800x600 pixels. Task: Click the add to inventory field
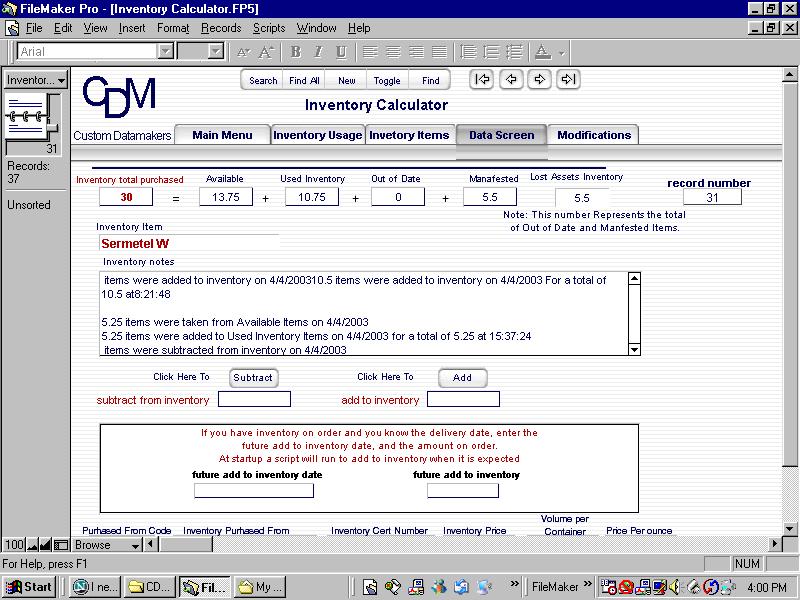pos(463,399)
